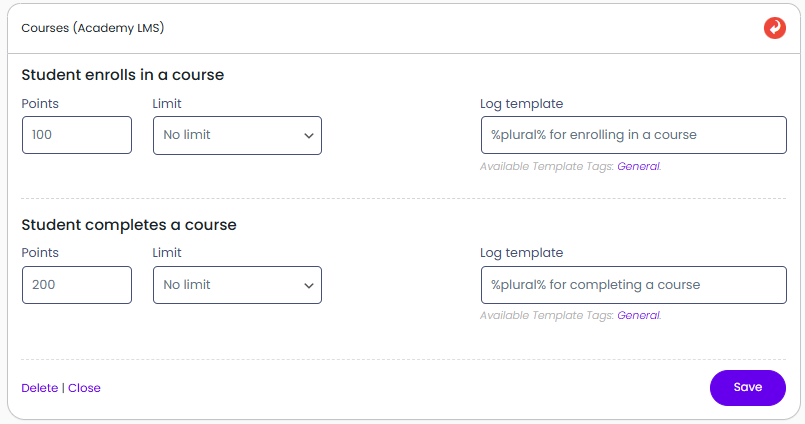Click the enrolling in a course log template field
This screenshot has height=424, width=805.
click(633, 135)
